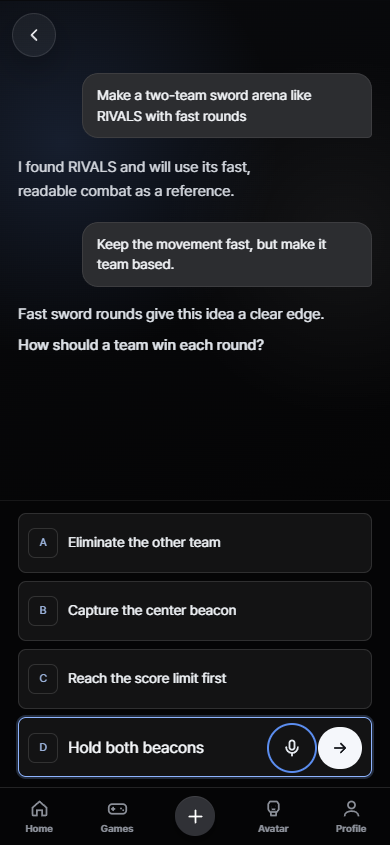
Task: Tap the Games label in the navigation bar
Action: click(x=117, y=828)
